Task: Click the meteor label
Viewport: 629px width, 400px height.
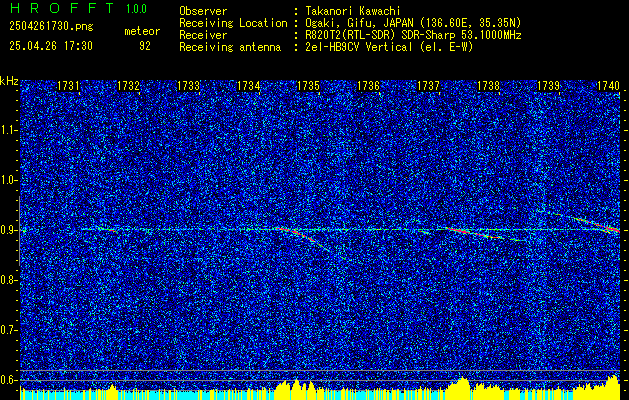Action: click(142, 31)
